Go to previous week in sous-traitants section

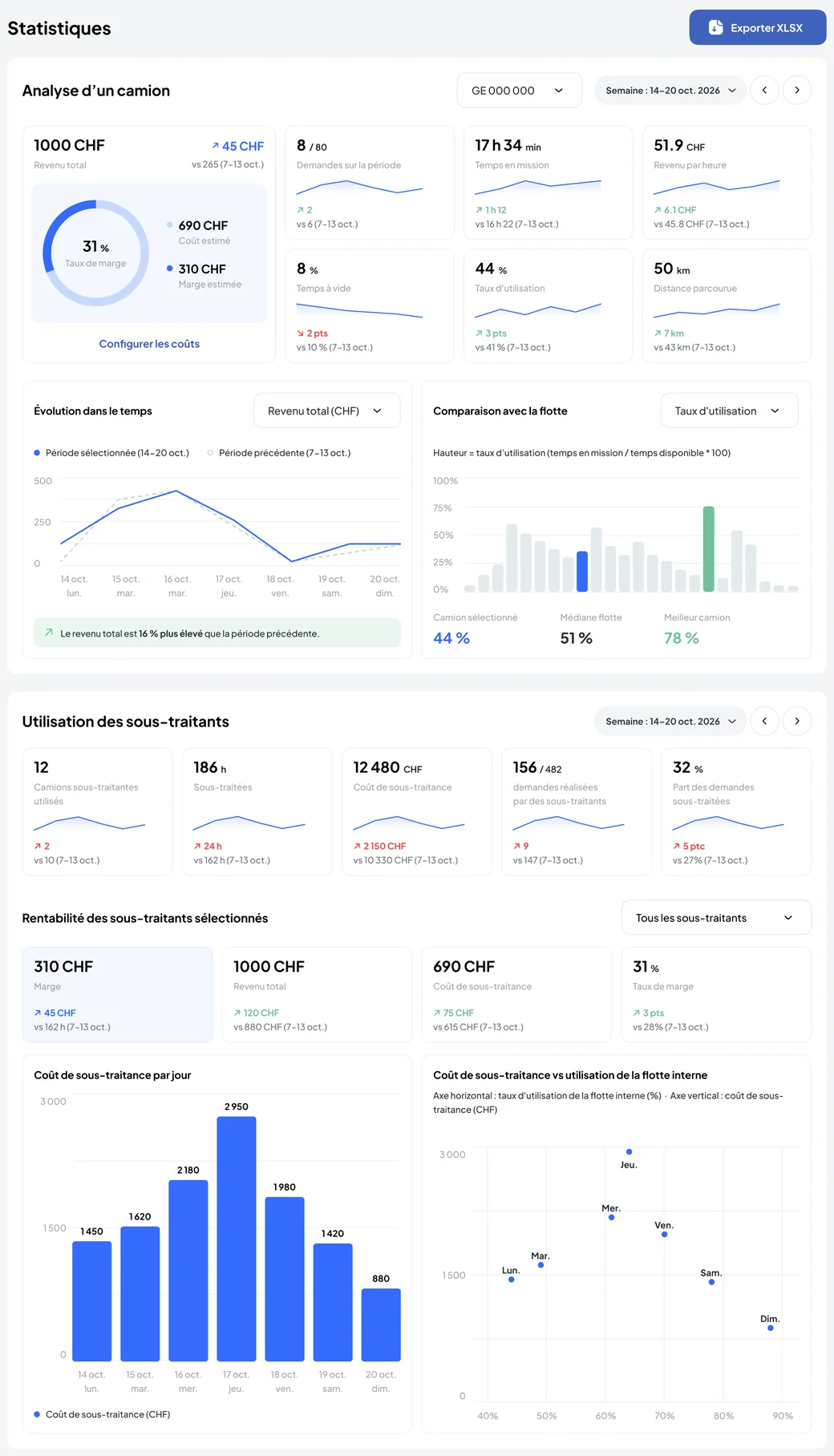tap(764, 722)
